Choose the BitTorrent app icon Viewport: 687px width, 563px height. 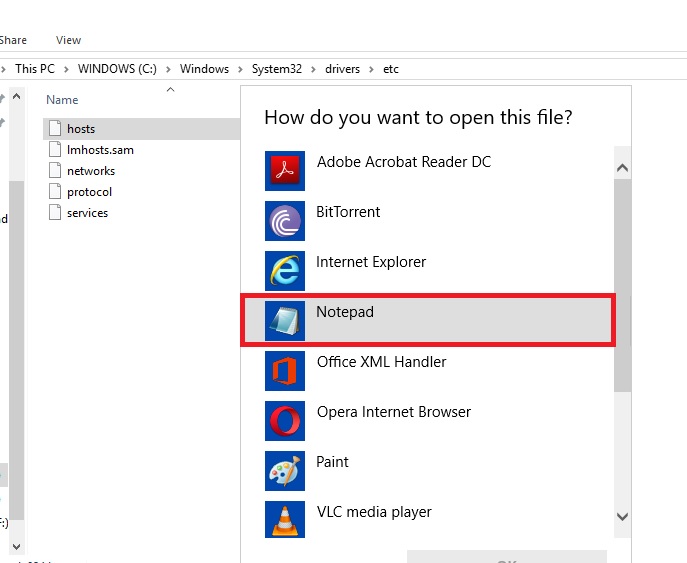point(285,221)
